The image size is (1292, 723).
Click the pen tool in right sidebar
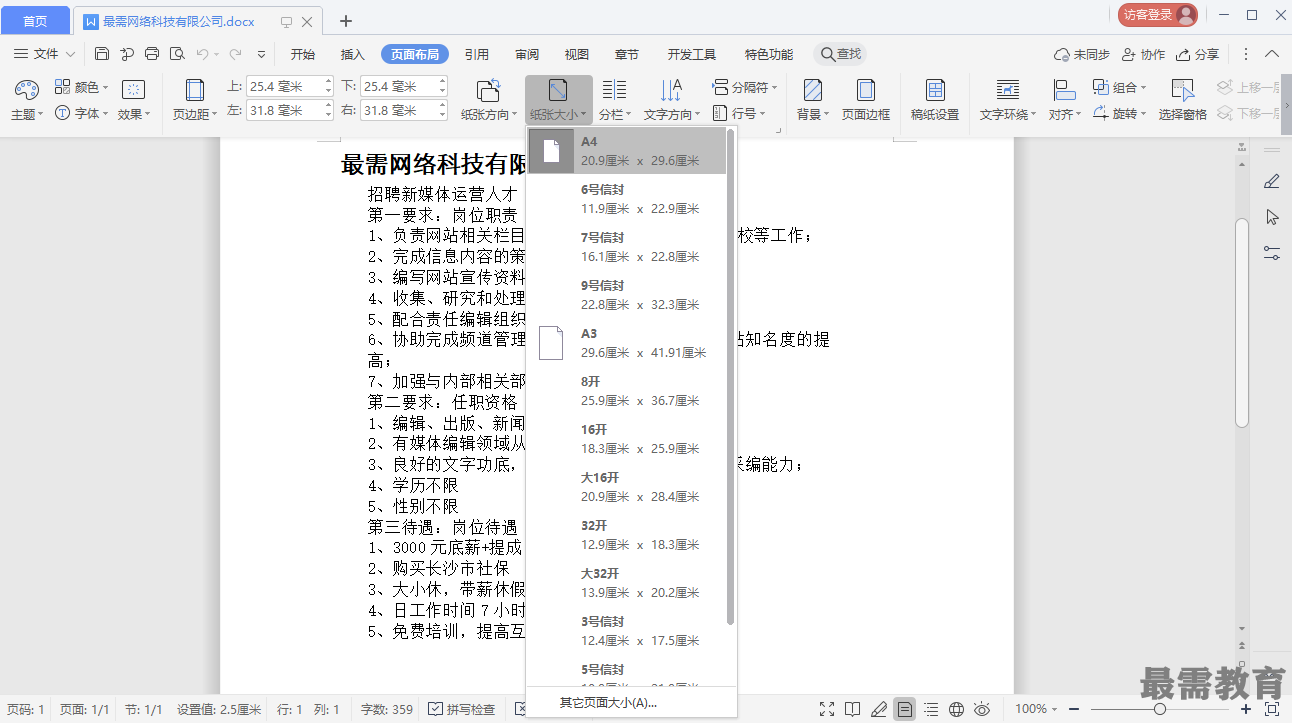[x=1272, y=181]
